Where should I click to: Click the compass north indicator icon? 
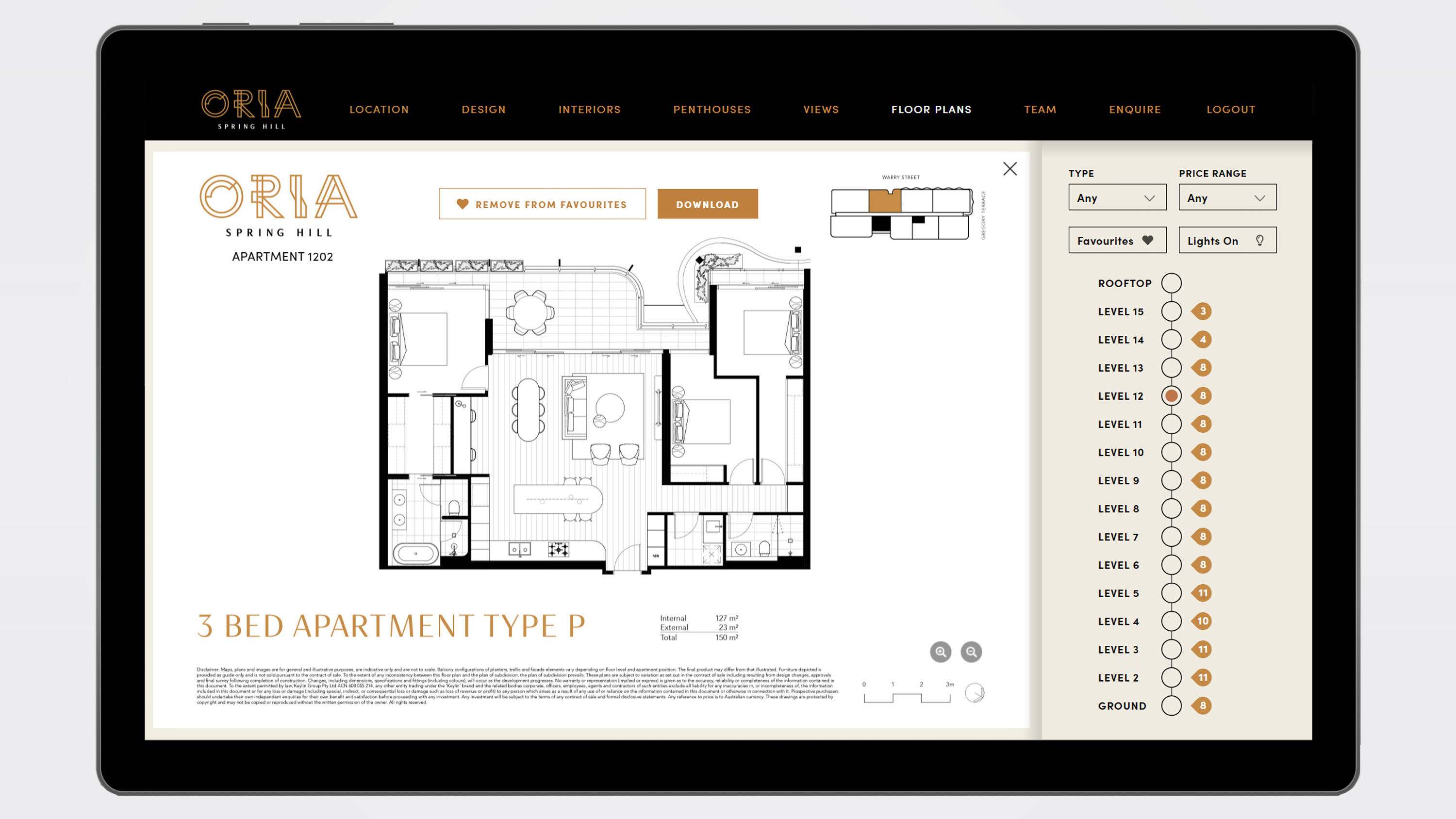[975, 692]
